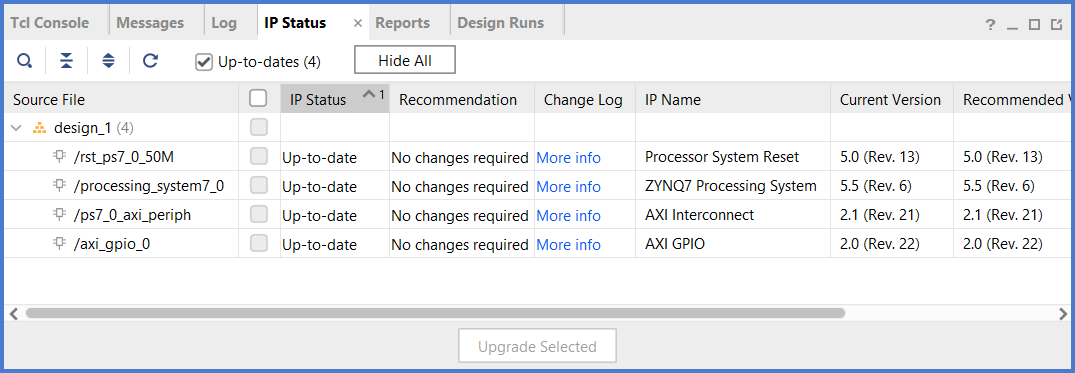Click current version 5.5 (Rev. 6)
Screen dimensions: 1075x373
tap(875, 186)
